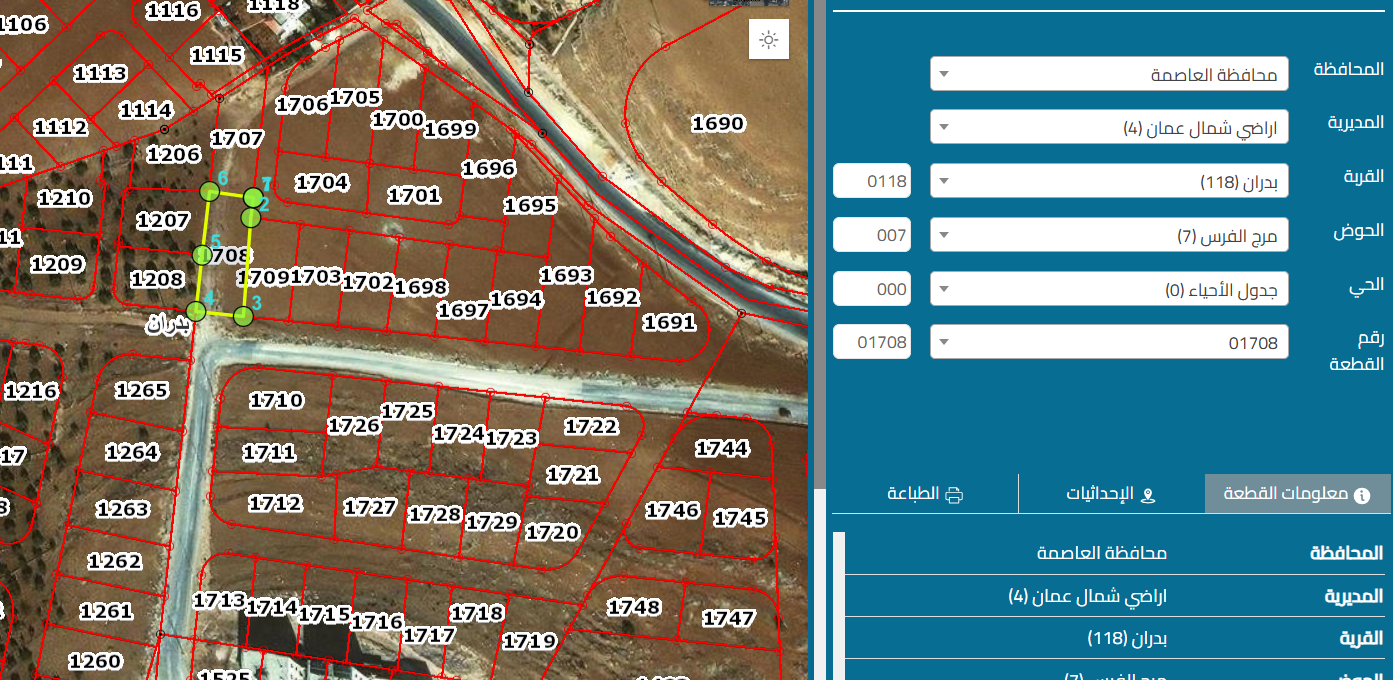The width and height of the screenshot is (1393, 680).
Task: Open the المحافظة dropdown
Action: click(x=1109, y=74)
